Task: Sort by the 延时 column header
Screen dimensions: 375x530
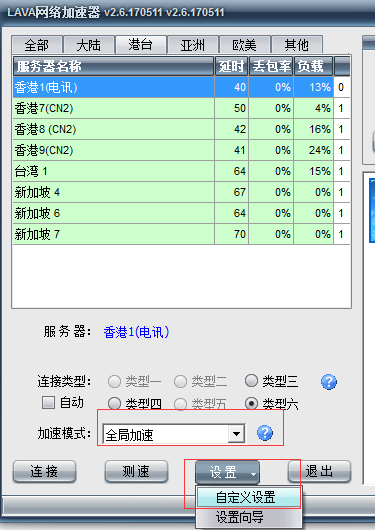Action: (x=232, y=66)
